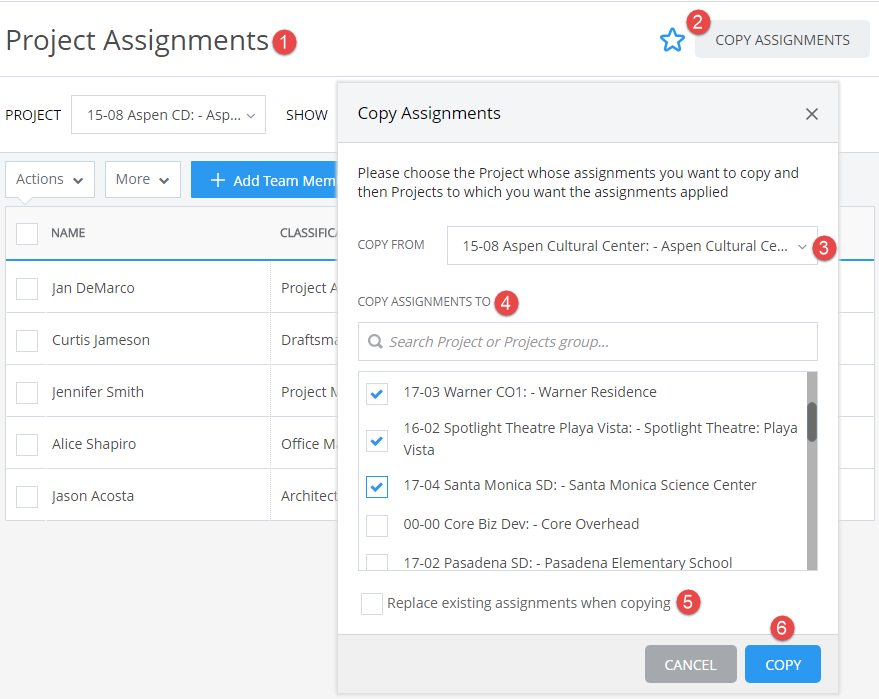Uncheck the 17-03 Warner Residence project
The image size is (879, 699).
coord(376,393)
